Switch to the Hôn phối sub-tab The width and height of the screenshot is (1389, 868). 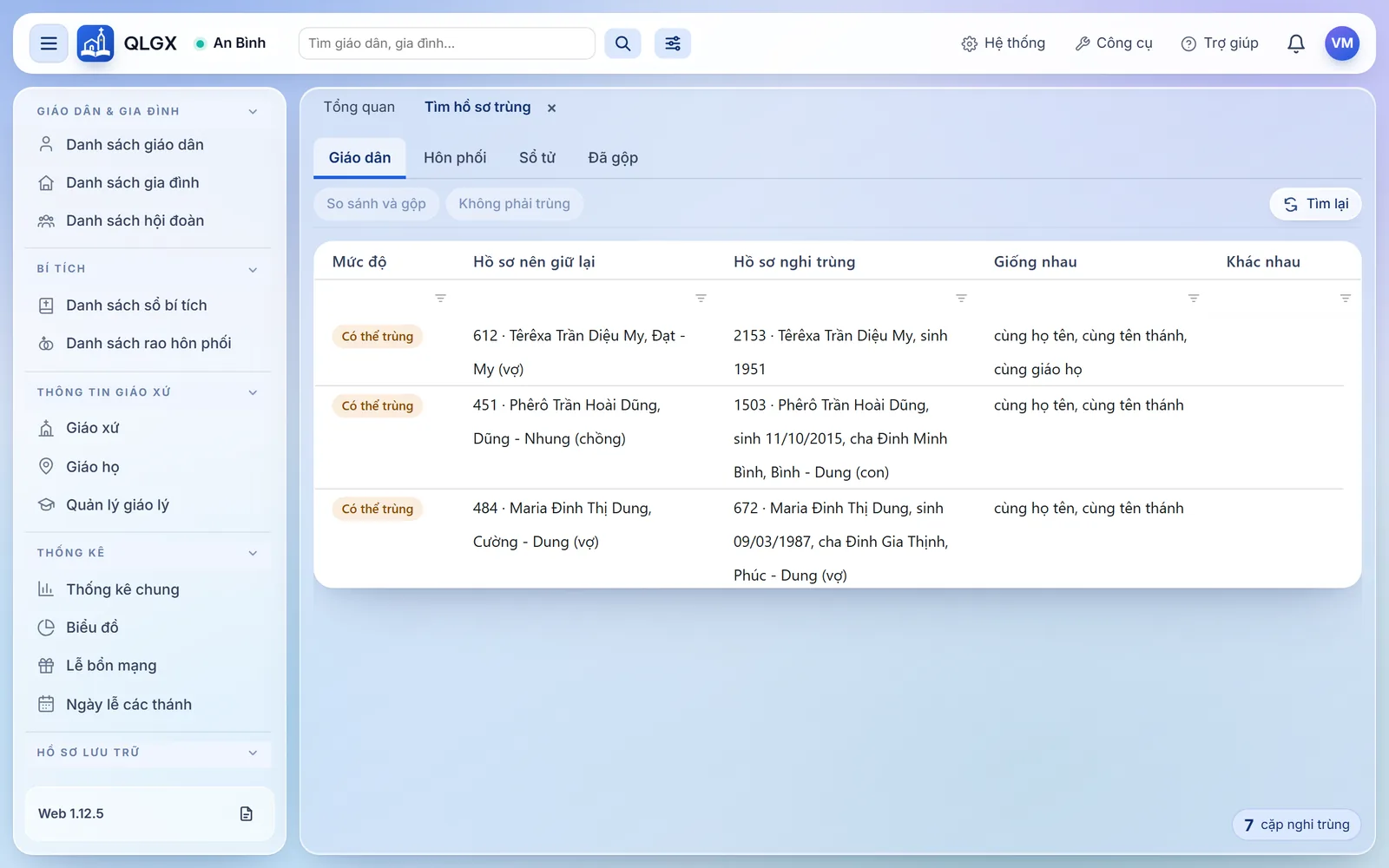pyautogui.click(x=455, y=158)
